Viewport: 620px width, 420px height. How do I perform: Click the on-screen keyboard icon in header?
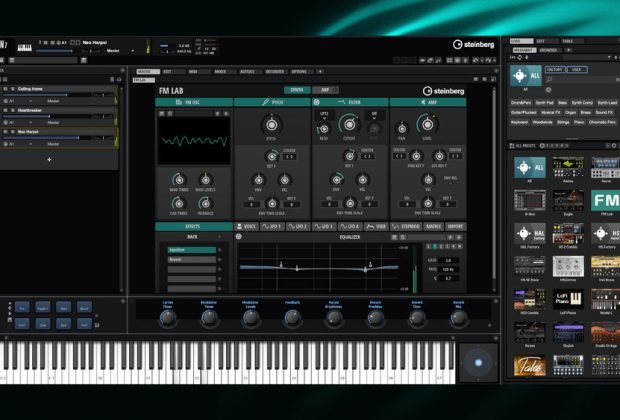(x=25, y=48)
